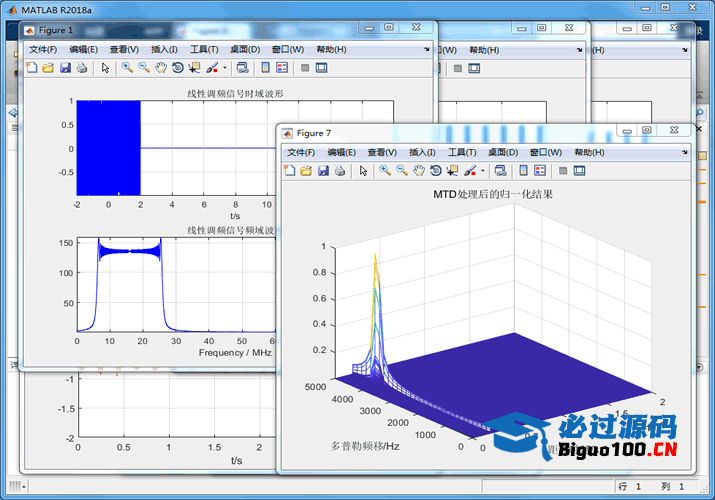
Task: Click plot title 线性调频信号时域波形
Action: [235, 93]
